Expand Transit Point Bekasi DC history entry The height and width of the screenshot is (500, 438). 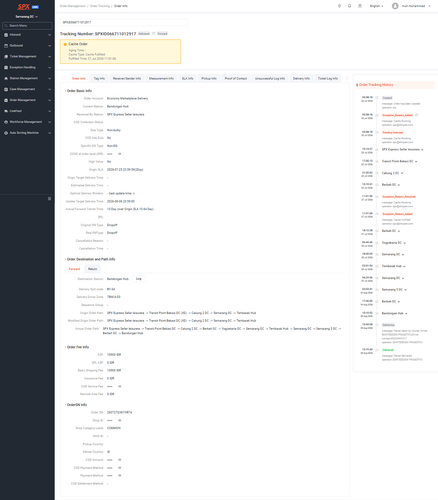point(416,161)
